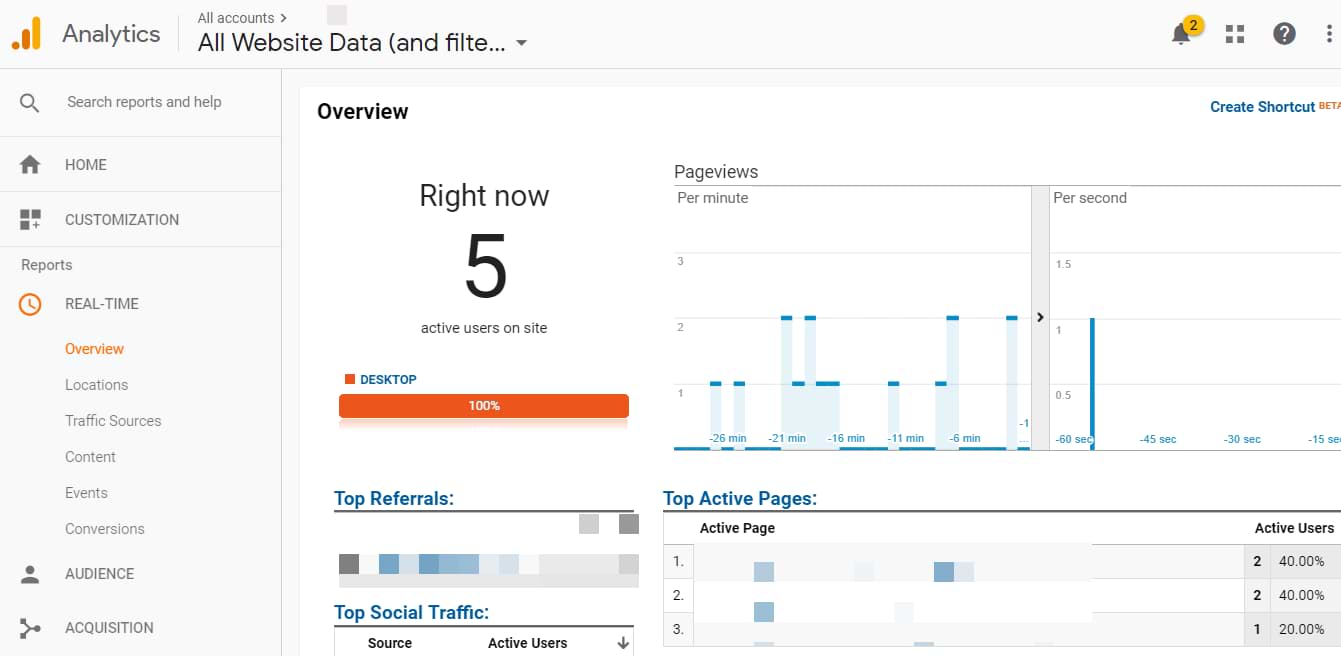
Task: Open the Top Referrals link
Action: click(393, 498)
